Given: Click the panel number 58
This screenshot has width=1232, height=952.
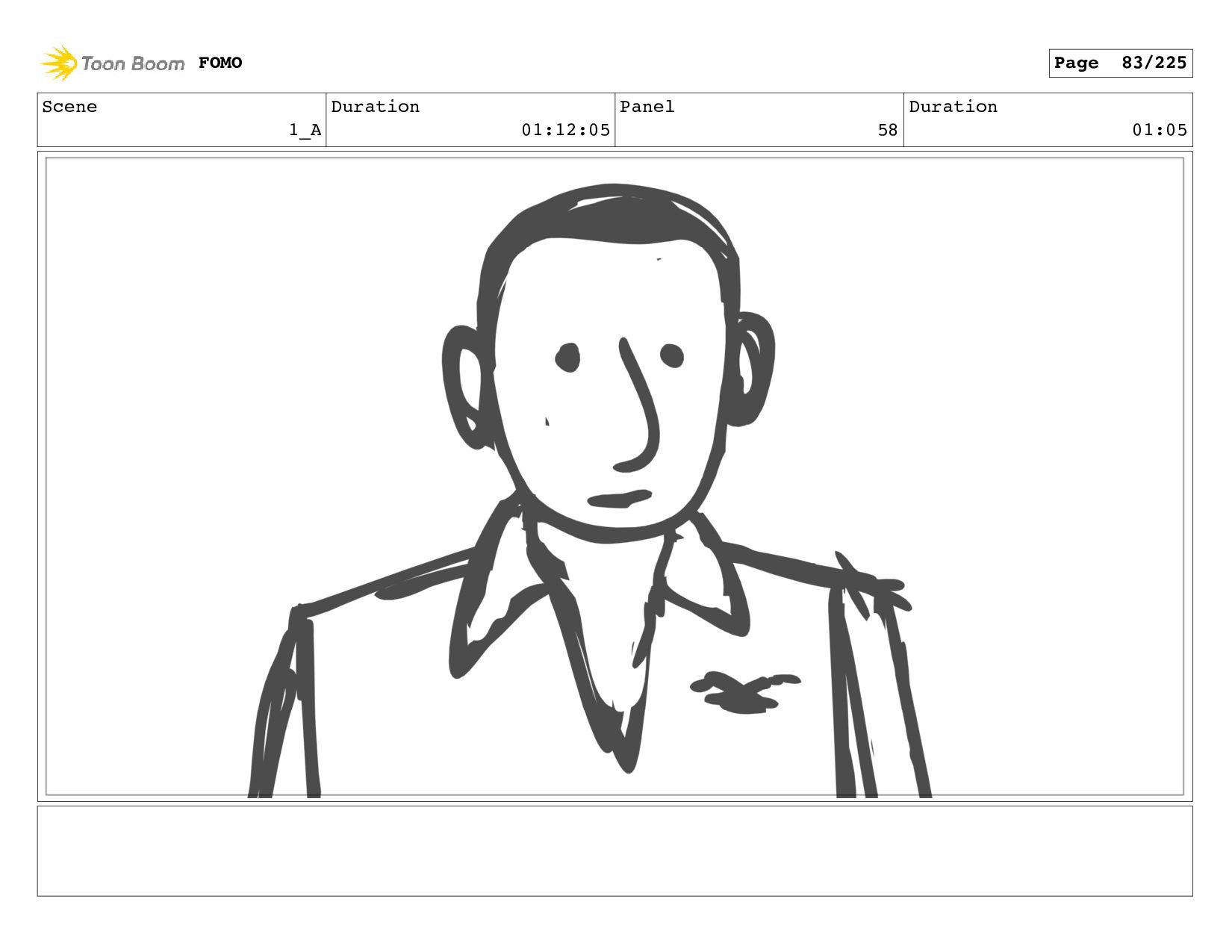Looking at the screenshot, I should (x=888, y=130).
